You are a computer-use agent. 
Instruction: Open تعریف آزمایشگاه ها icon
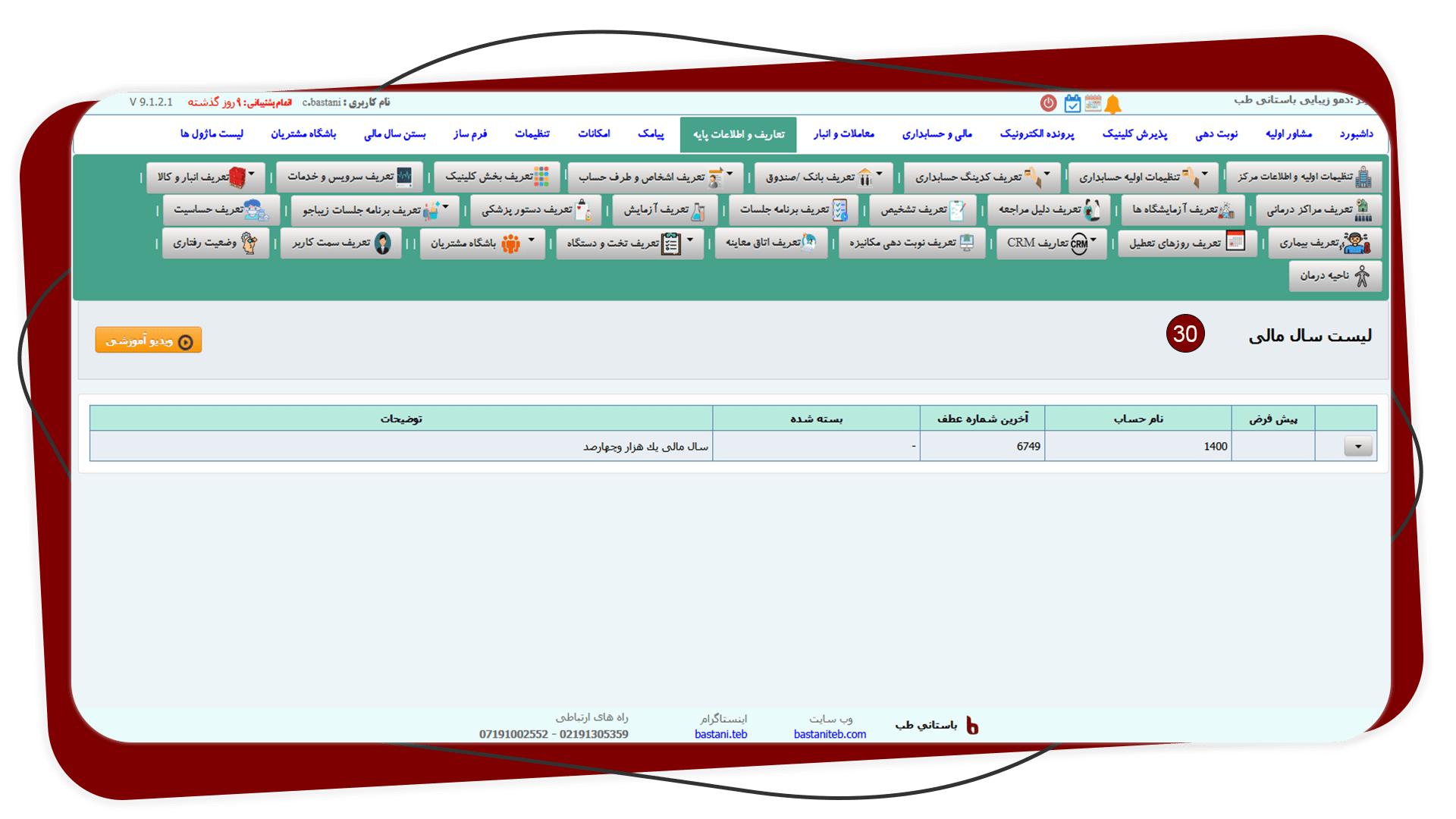[x=1226, y=210]
